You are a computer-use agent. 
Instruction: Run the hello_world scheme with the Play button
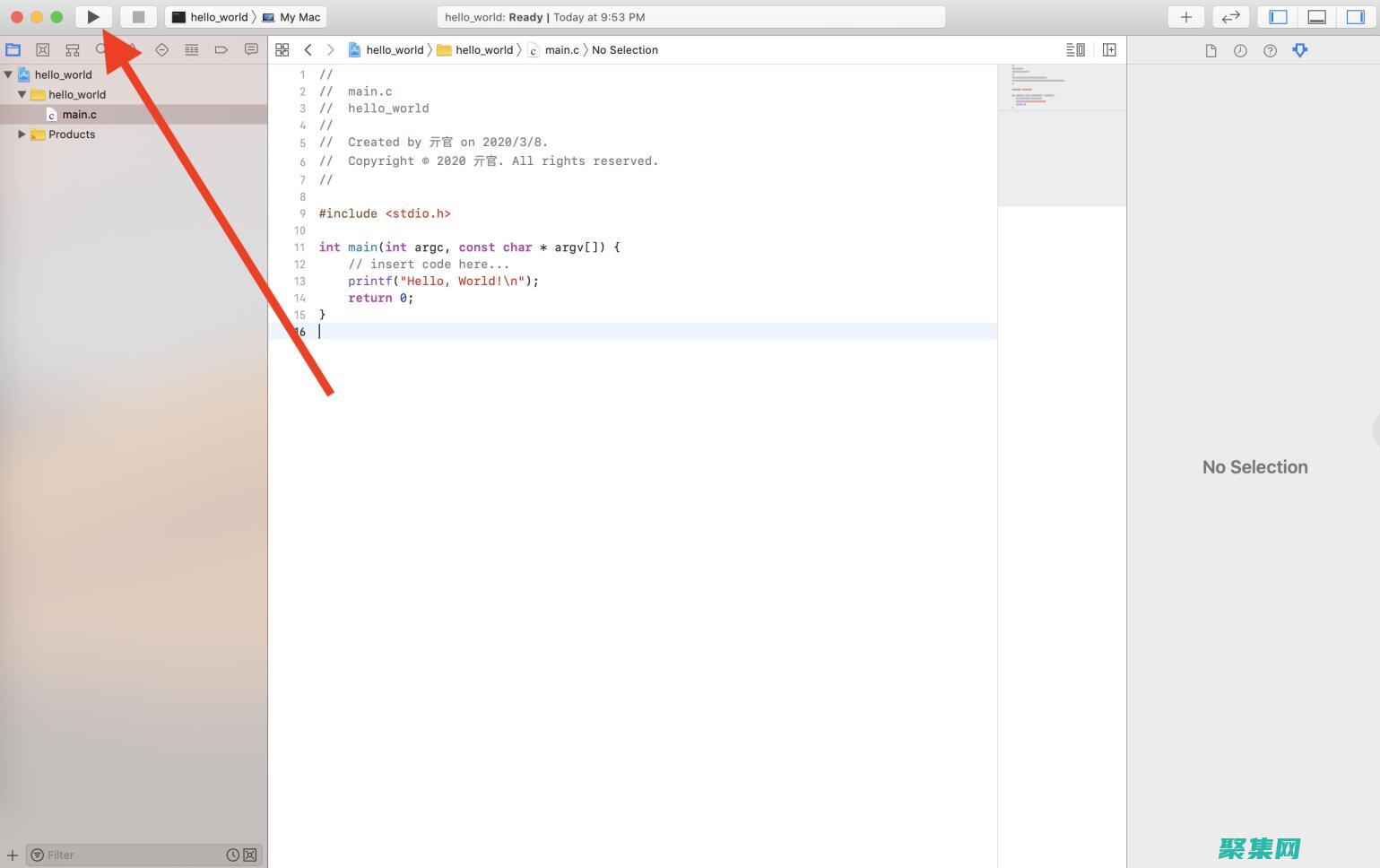pyautogui.click(x=93, y=16)
